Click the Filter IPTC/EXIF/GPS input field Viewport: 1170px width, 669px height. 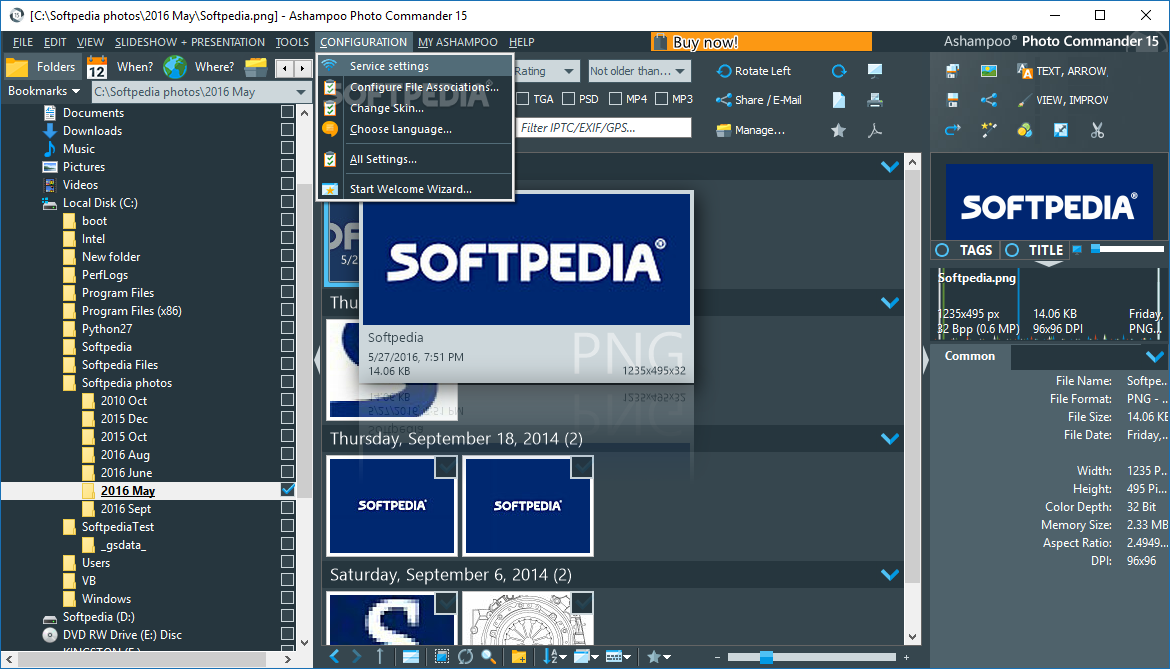604,128
